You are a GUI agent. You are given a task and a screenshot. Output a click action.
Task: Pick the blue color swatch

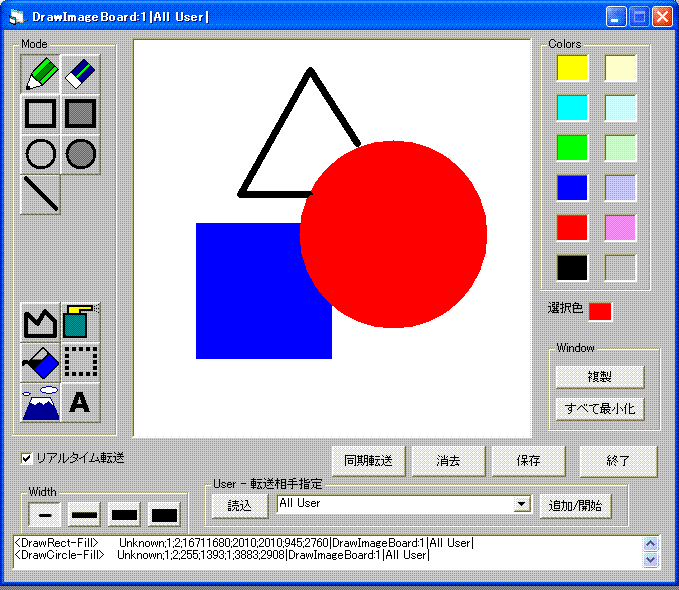(x=572, y=188)
